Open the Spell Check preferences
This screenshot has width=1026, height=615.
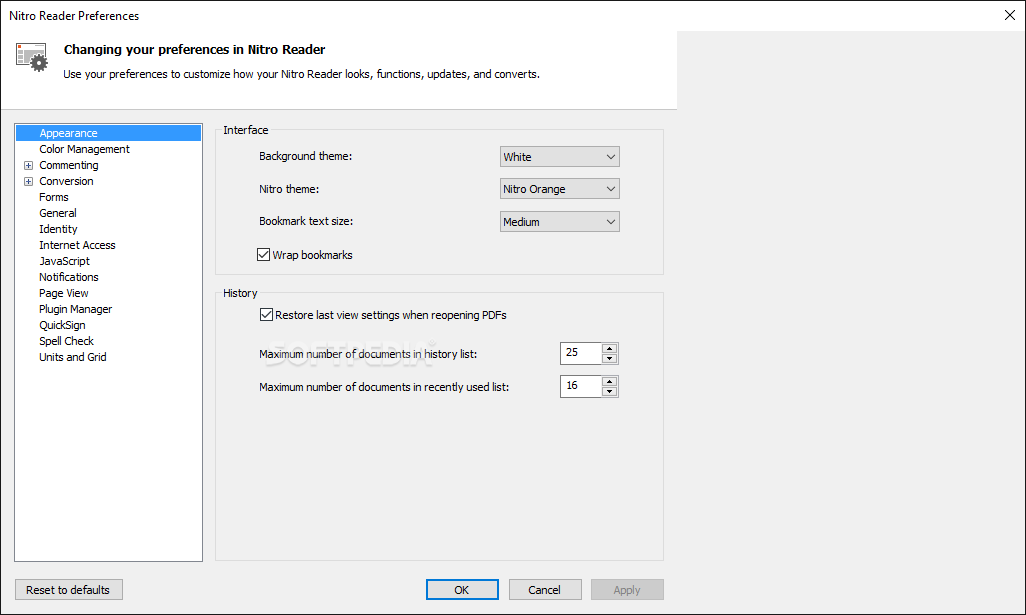coord(66,341)
